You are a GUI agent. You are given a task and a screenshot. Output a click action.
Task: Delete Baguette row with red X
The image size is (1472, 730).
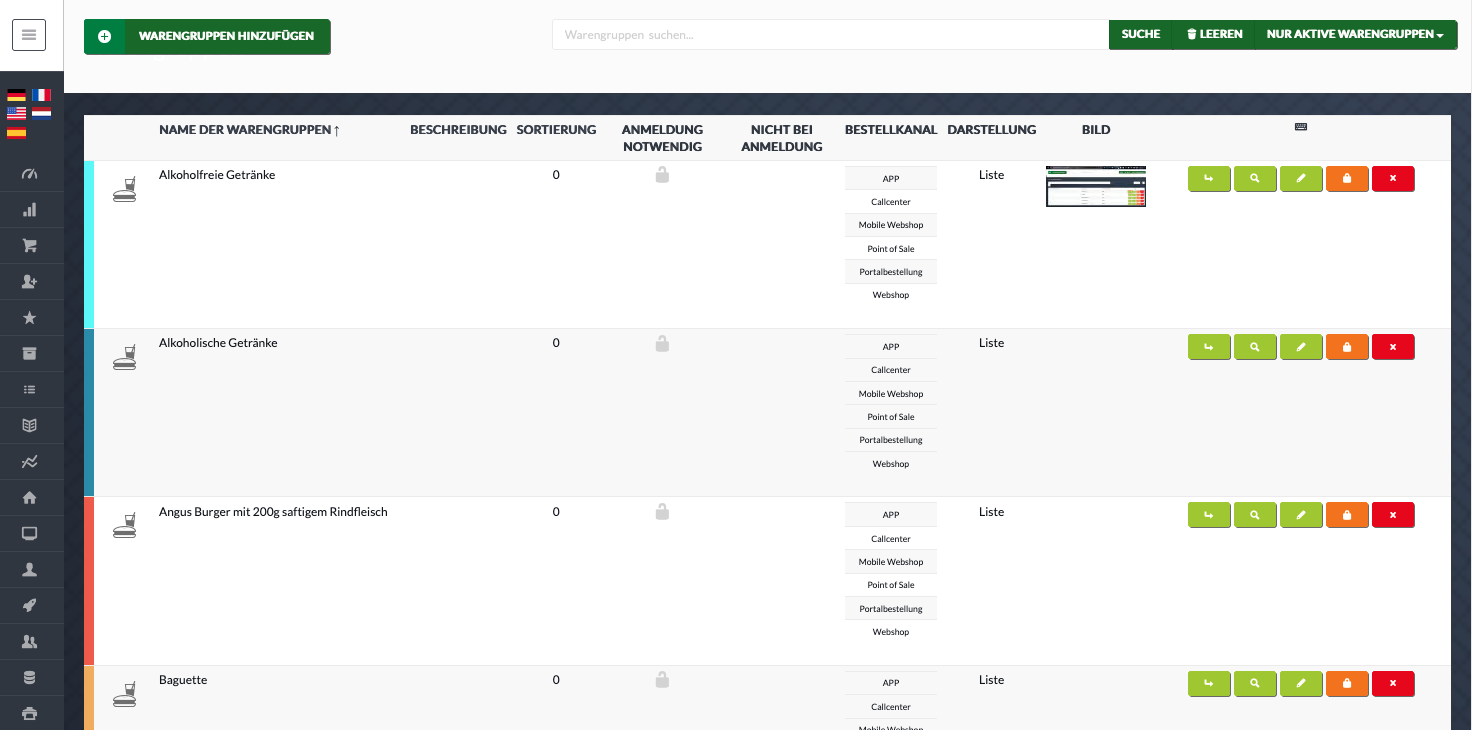pos(1393,684)
